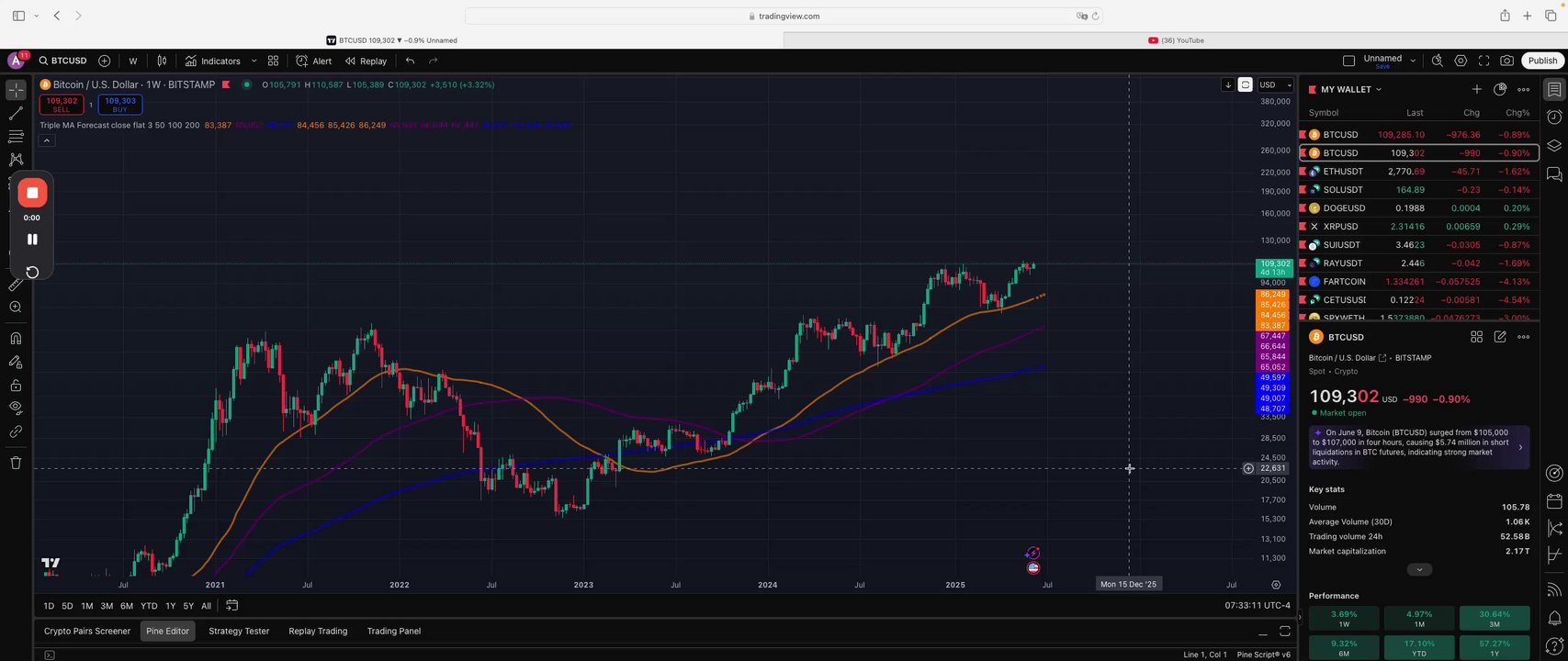Open the quick search icon
This screenshot has height=661, width=1568.
coord(1438,61)
